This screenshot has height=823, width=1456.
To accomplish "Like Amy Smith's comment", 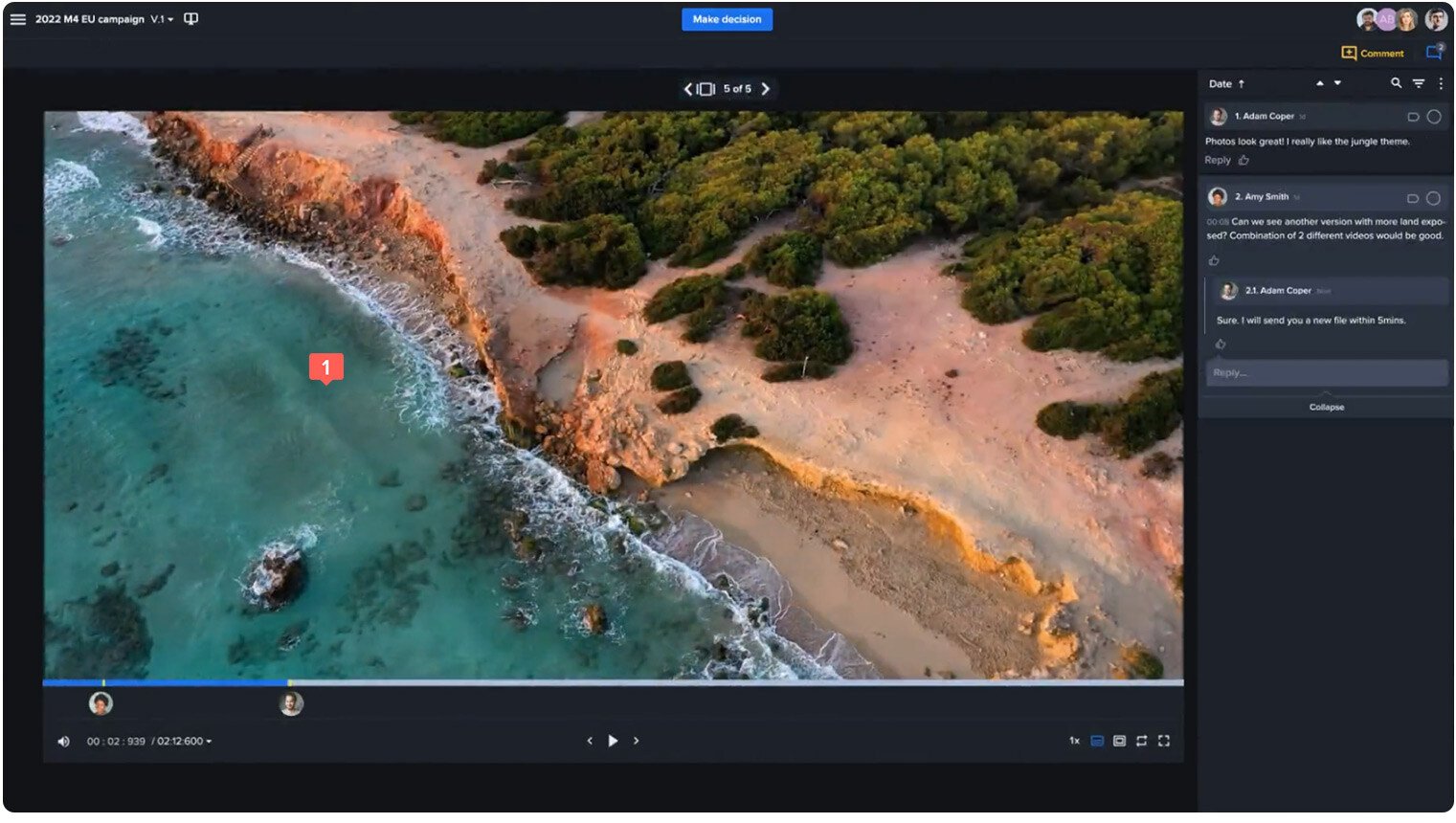I will pos(1214,259).
